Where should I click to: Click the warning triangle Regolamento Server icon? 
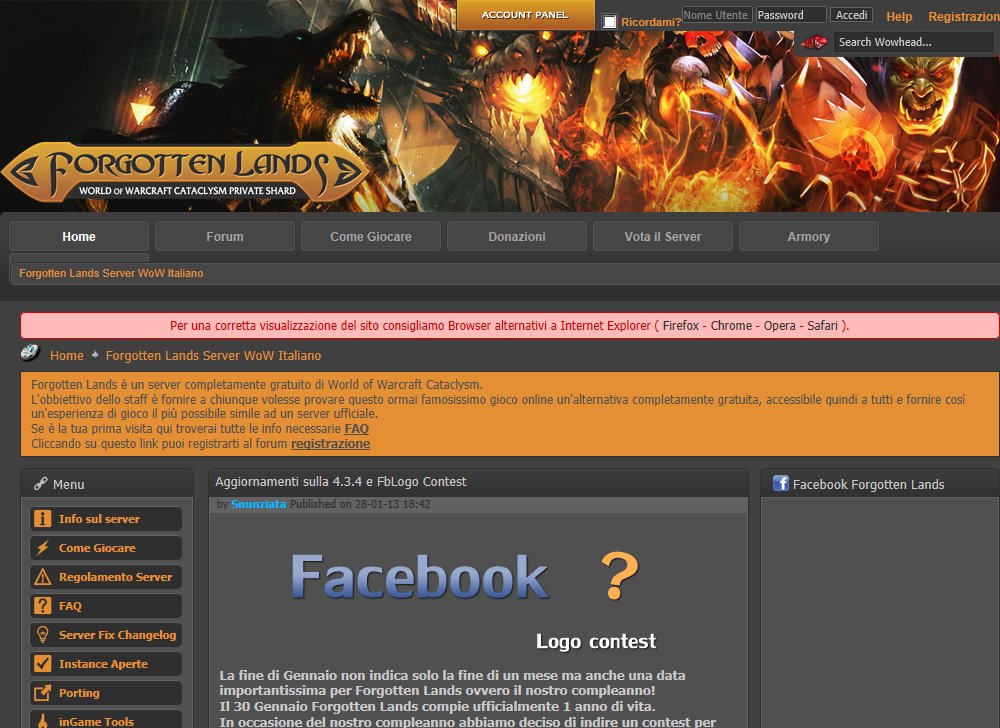coord(42,577)
